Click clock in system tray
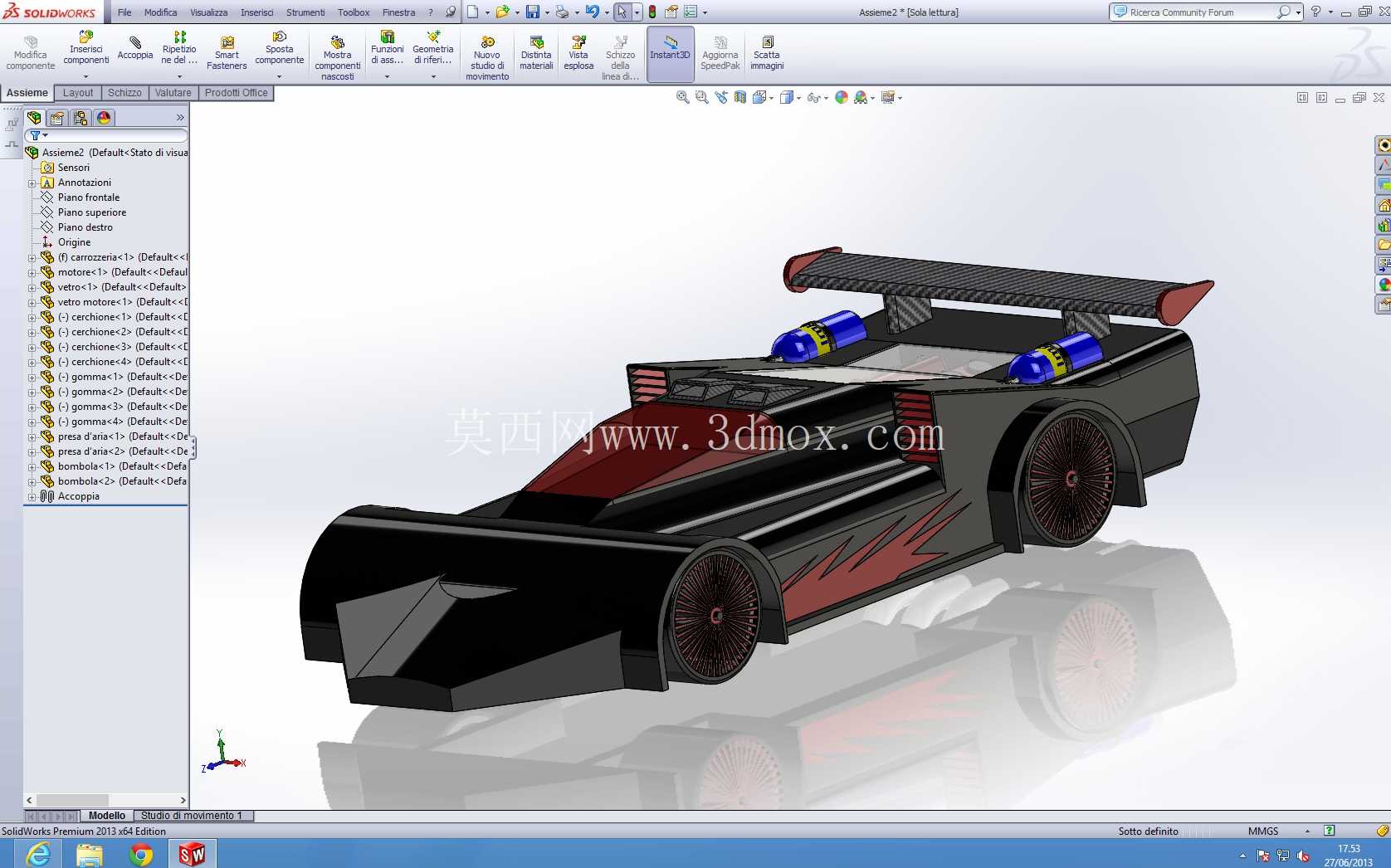This screenshot has height=868, width=1391. click(x=1349, y=856)
